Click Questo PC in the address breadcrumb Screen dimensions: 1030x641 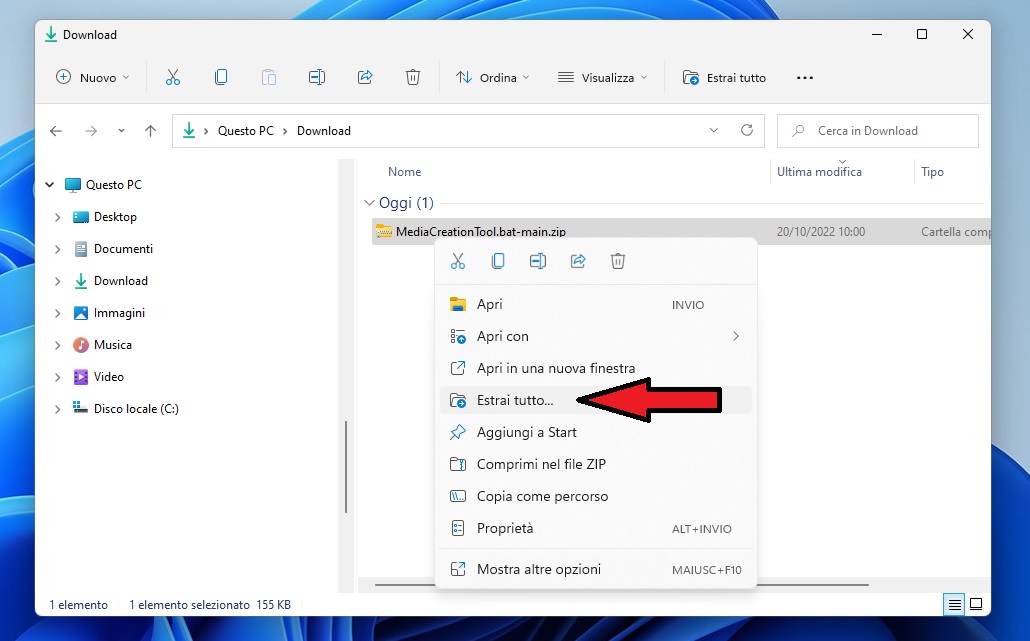246,131
